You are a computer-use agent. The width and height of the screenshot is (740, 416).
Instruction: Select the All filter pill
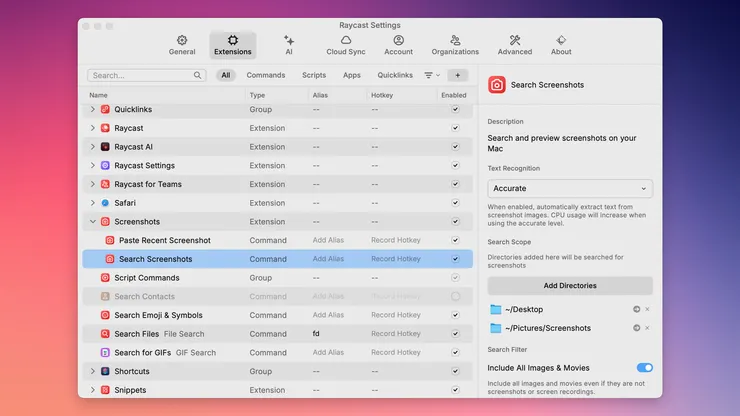click(226, 75)
